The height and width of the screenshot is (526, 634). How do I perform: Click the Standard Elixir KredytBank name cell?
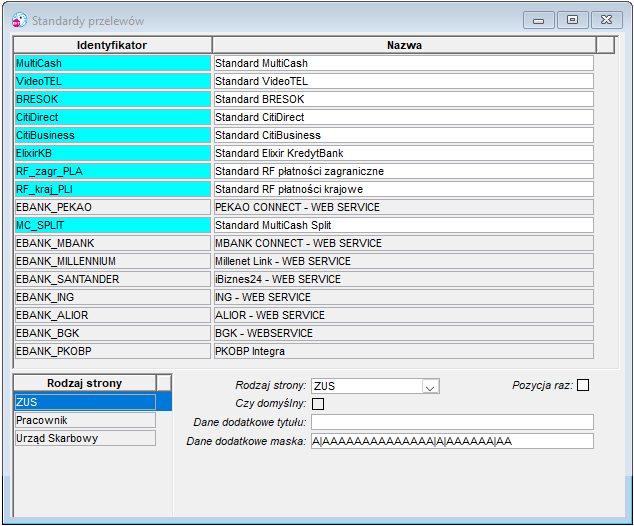pos(404,153)
